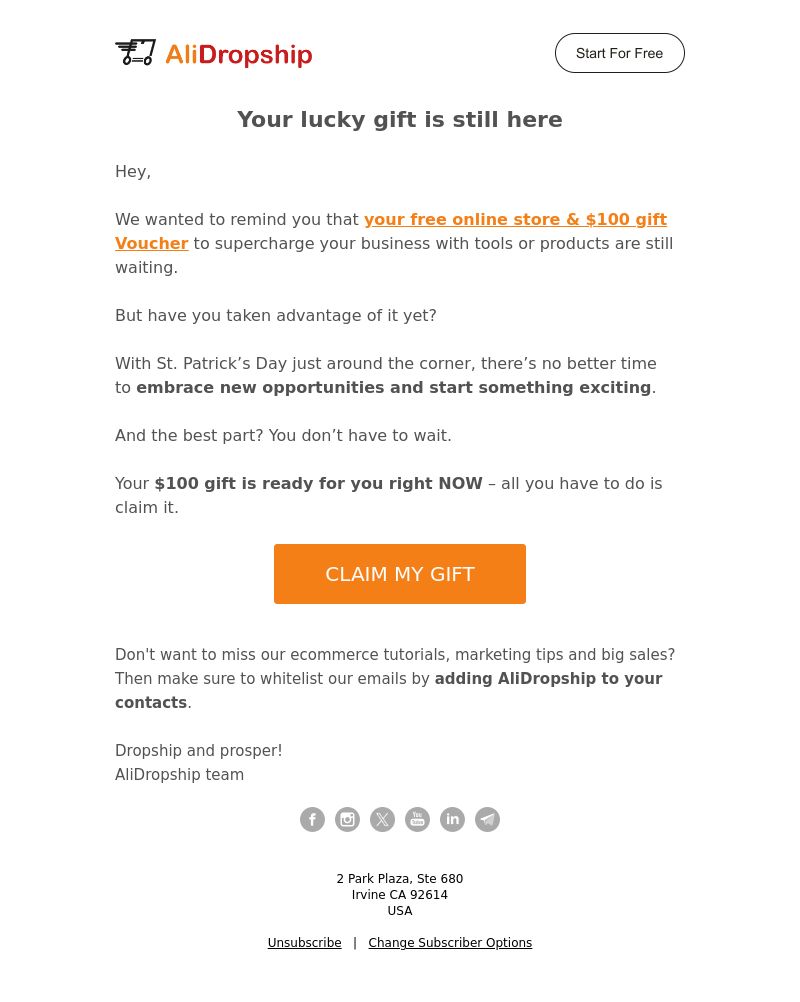Click the 'Dropship and prosper!' sign-off line
The height and width of the screenshot is (1002, 800).
(x=199, y=750)
